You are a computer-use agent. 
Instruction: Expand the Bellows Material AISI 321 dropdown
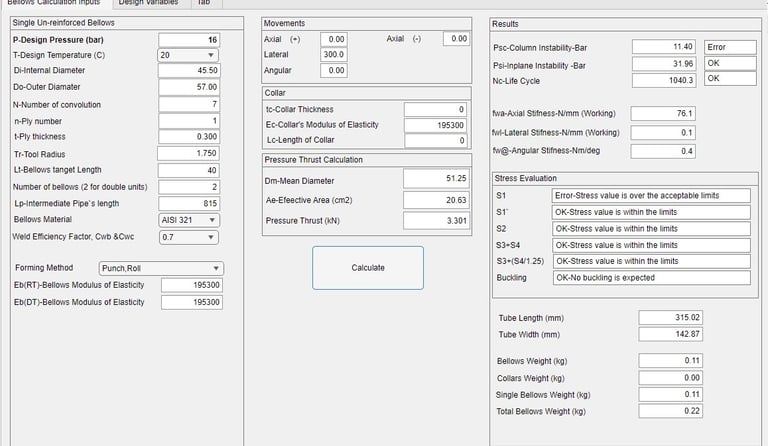pos(189,220)
